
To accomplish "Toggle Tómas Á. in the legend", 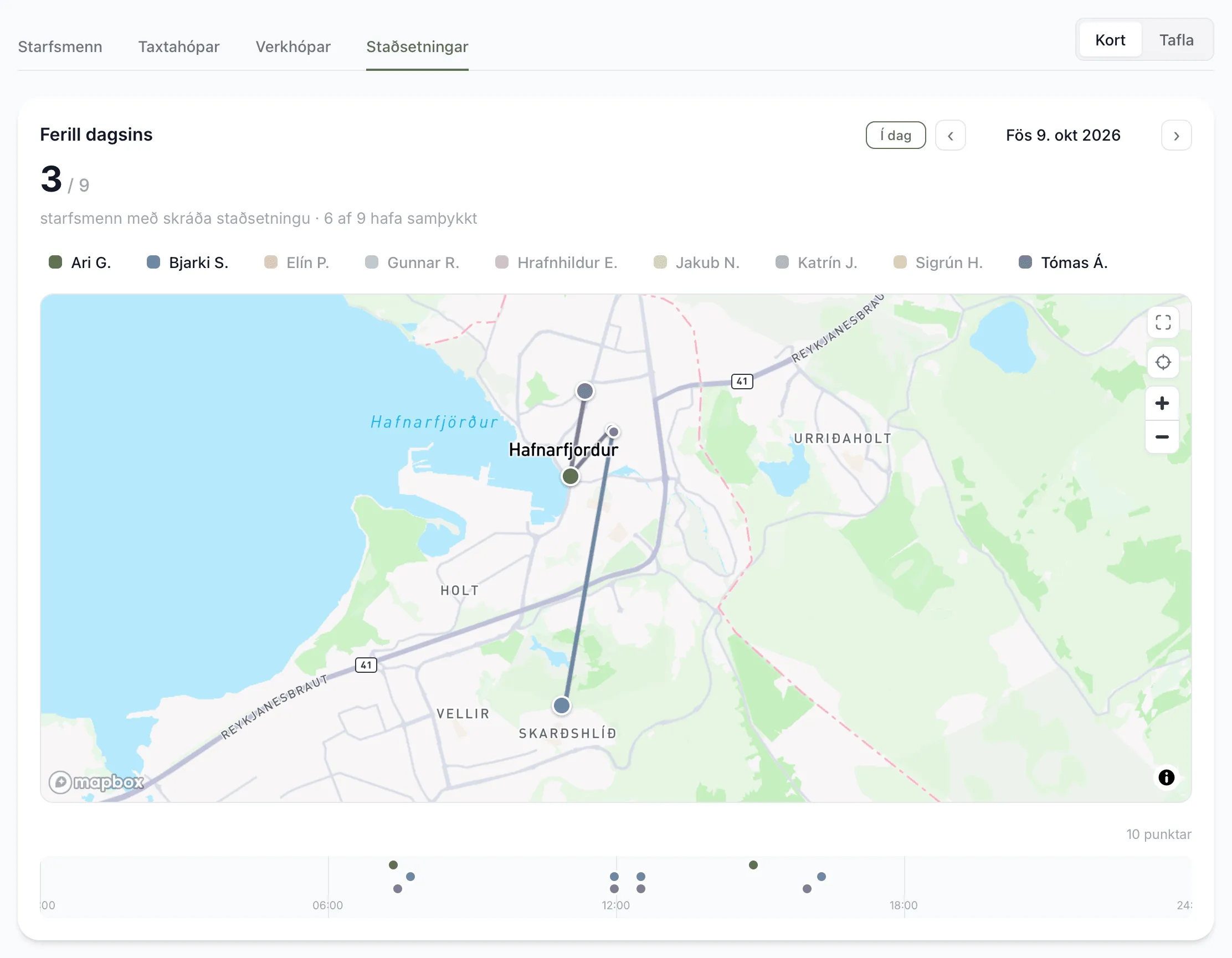I will click(x=1064, y=263).
